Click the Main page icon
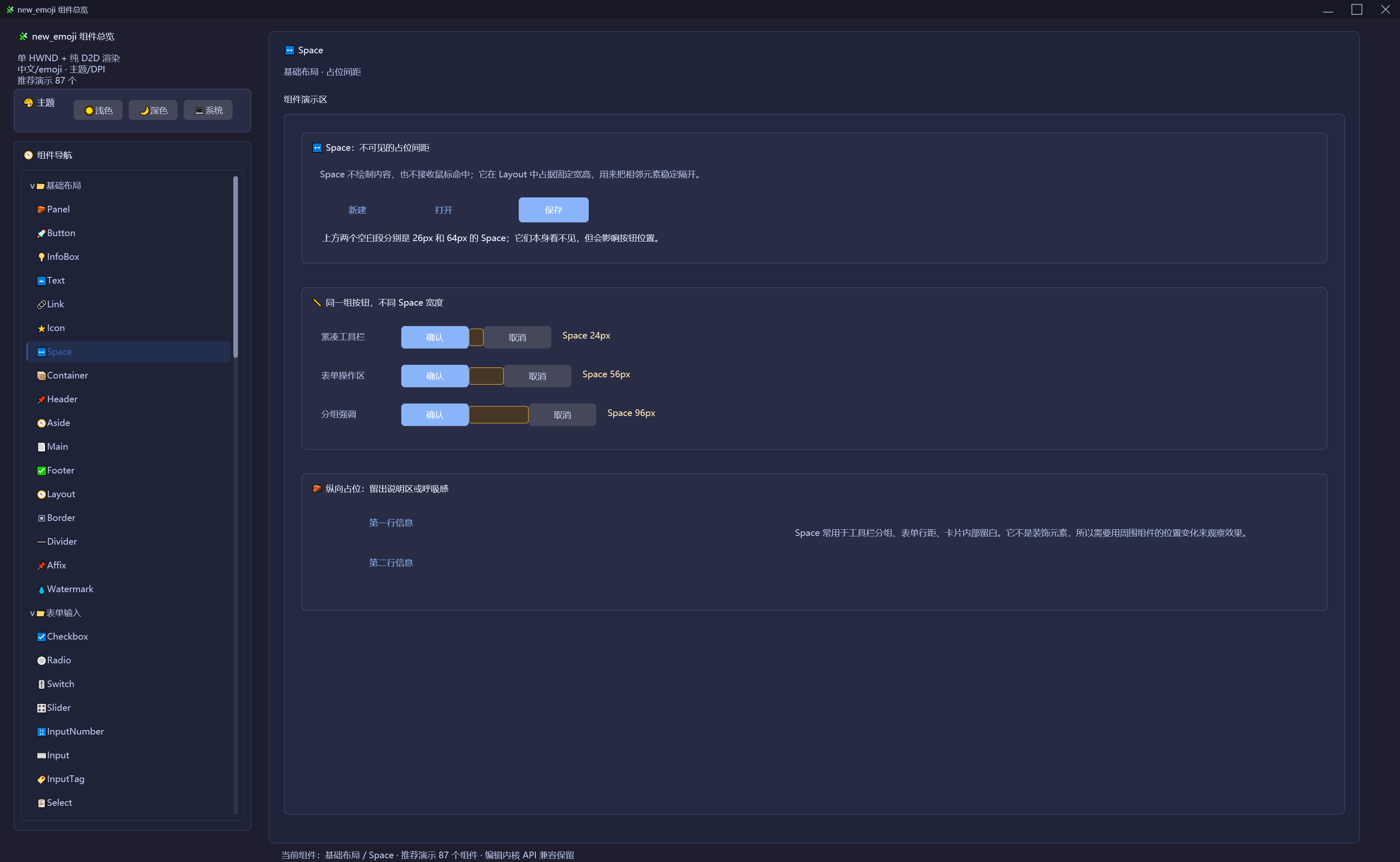The height and width of the screenshot is (862, 1400). (x=41, y=447)
